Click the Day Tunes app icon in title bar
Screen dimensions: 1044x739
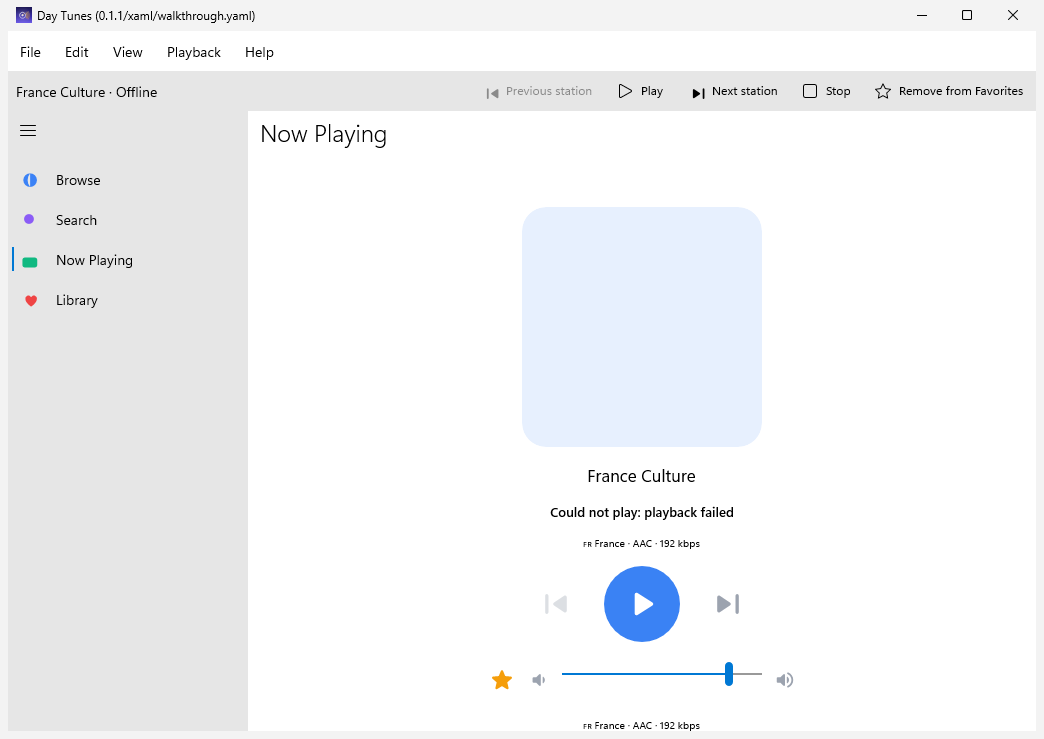tap(24, 15)
